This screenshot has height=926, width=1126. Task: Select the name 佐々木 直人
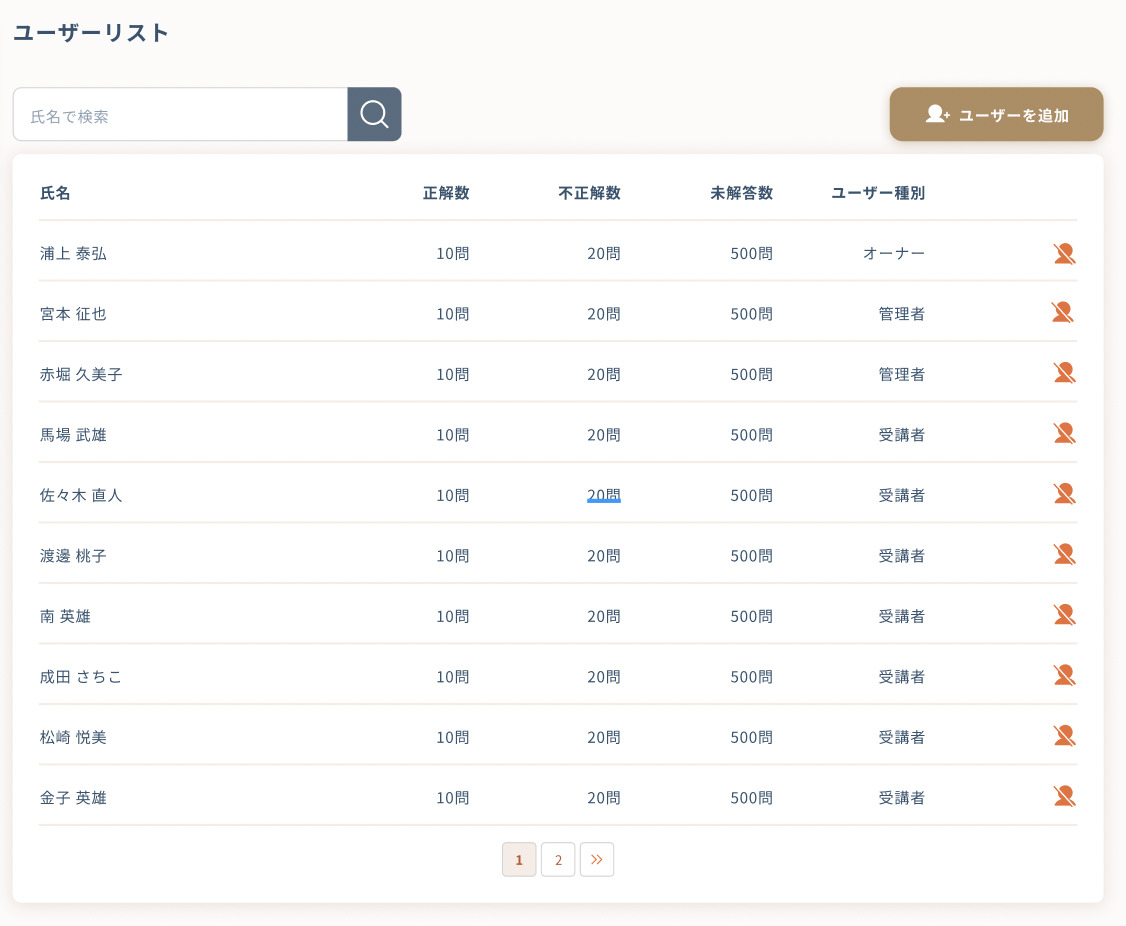pos(81,495)
